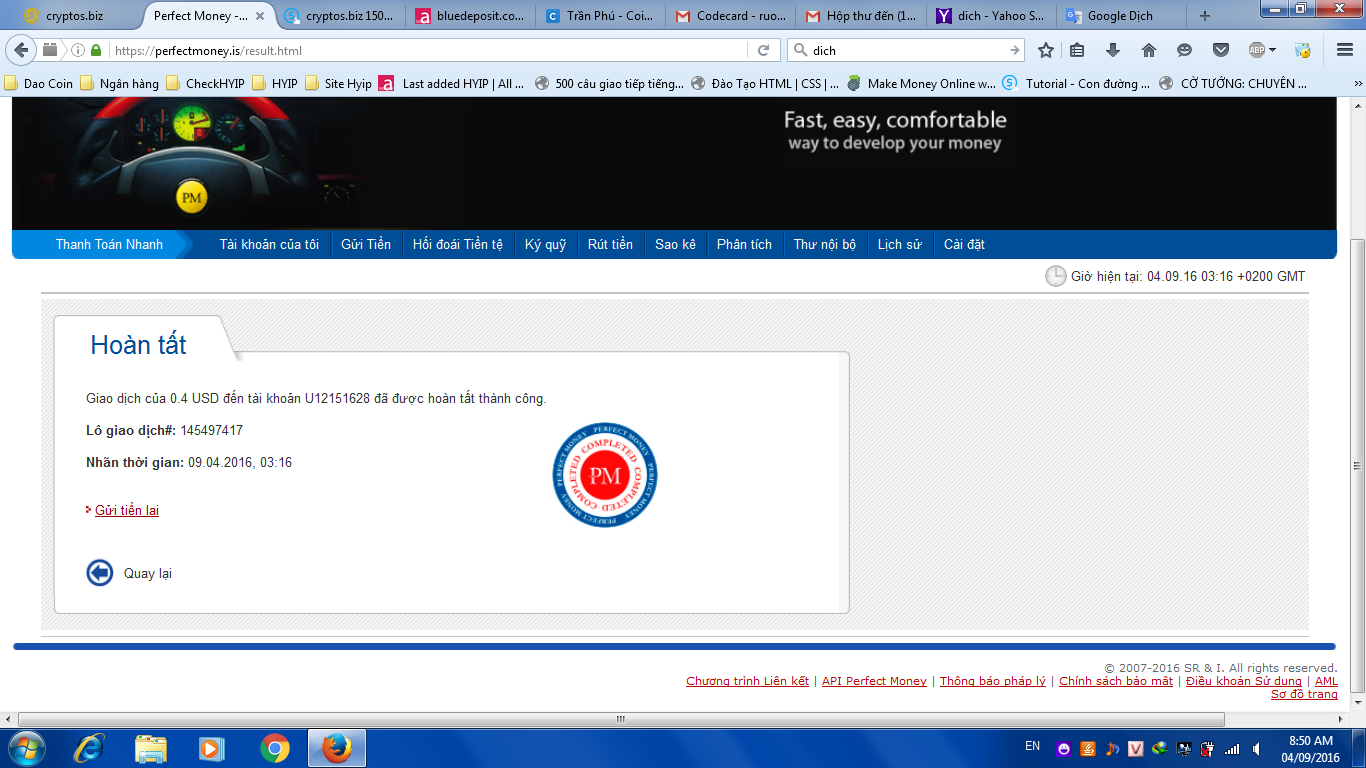Open Windows Explorer from the taskbar
The image size is (1366, 768).
(x=151, y=748)
